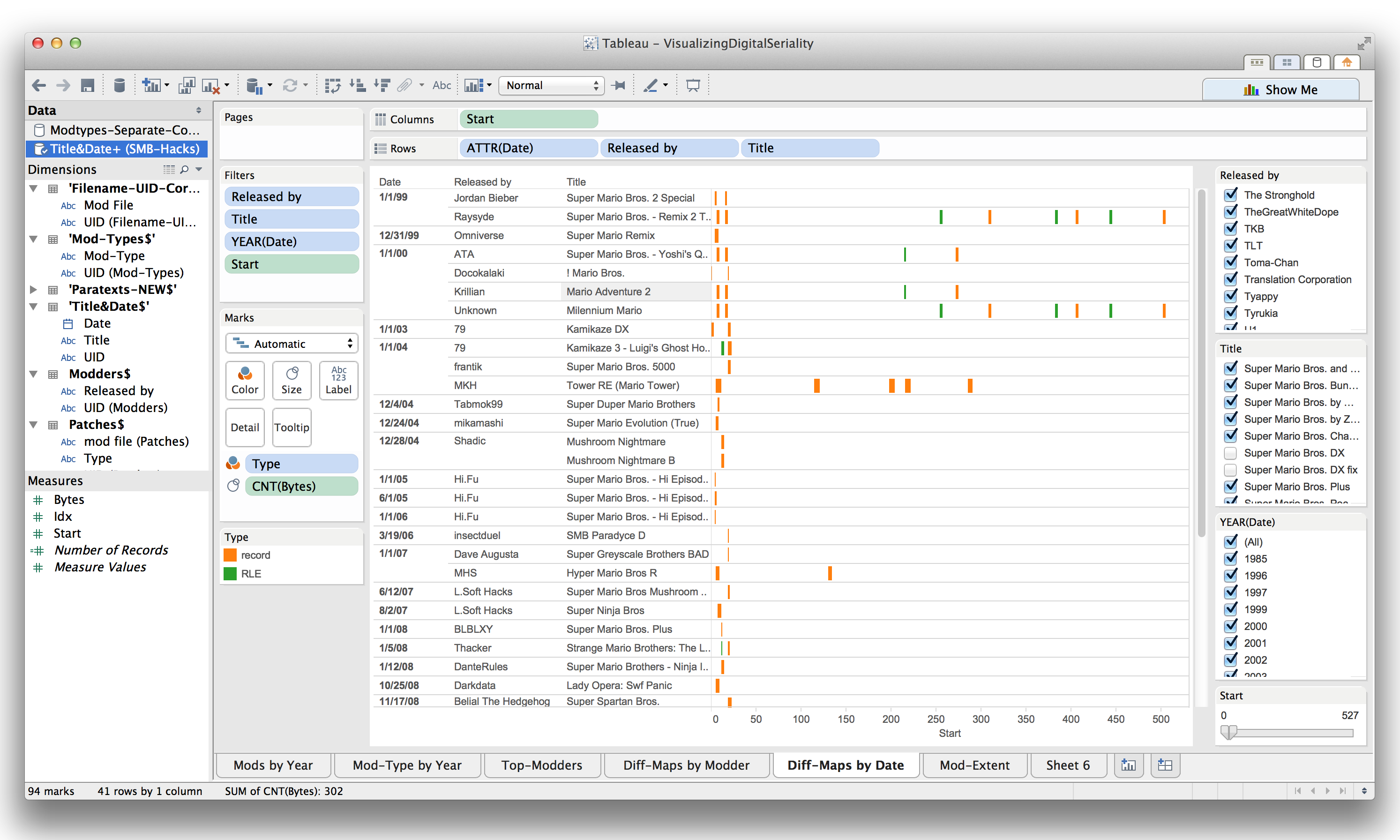The image size is (1400, 840).
Task: Click new worksheet icon beside Sheet 6
Action: pos(1128,765)
